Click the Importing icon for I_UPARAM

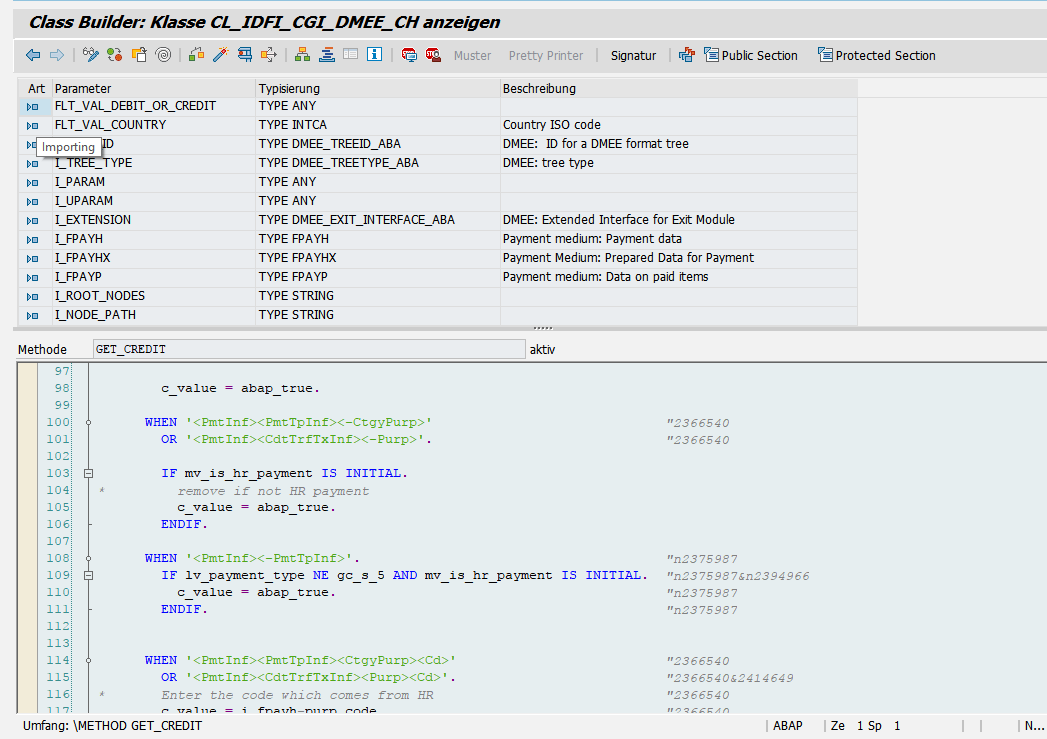[32, 201]
